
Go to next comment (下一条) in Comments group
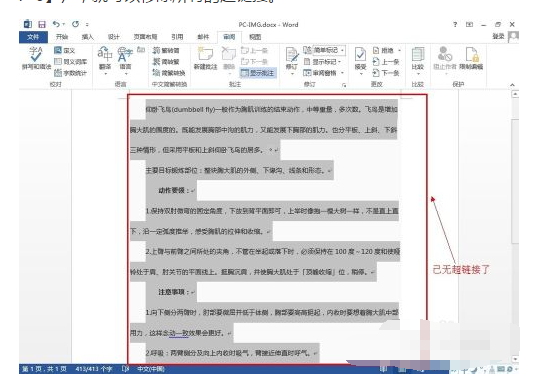pyautogui.click(x=254, y=62)
